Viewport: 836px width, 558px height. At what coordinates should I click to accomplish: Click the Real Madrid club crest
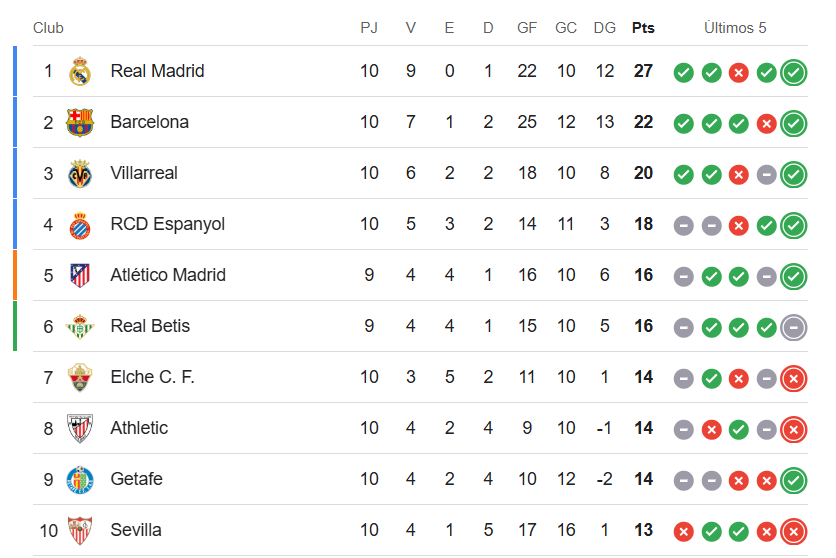(80, 71)
